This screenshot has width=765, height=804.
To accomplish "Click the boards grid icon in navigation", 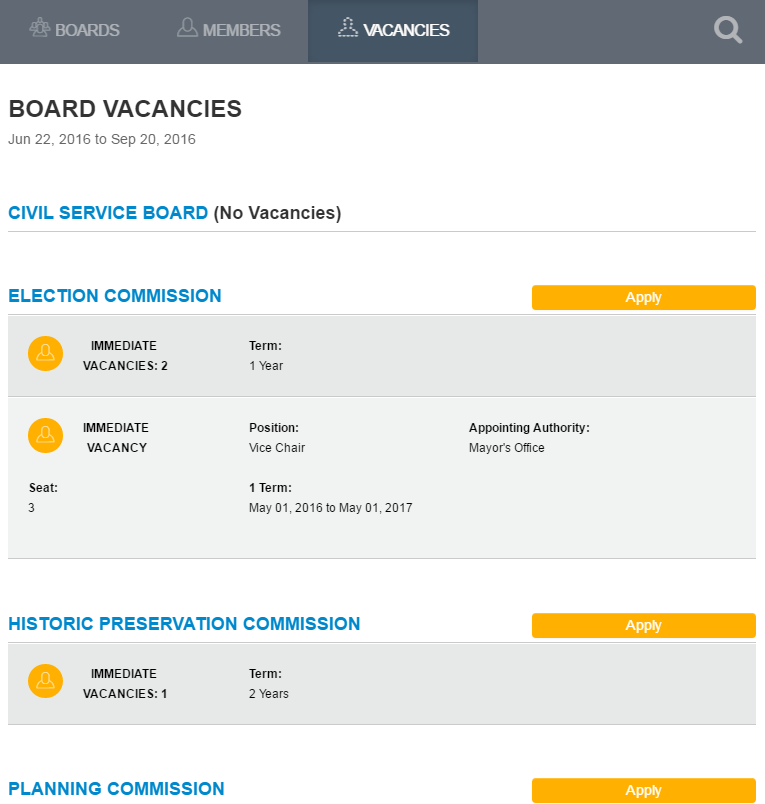I will tap(40, 29).
